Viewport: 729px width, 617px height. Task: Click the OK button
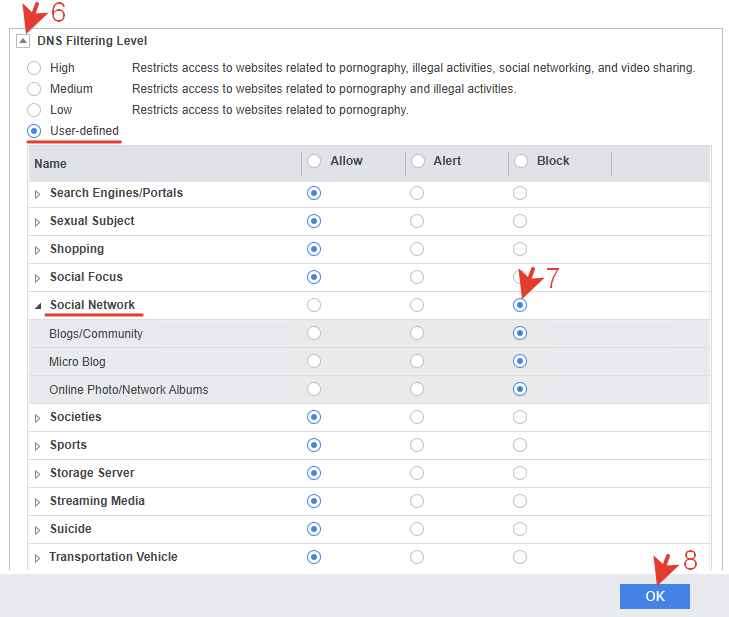[x=655, y=596]
